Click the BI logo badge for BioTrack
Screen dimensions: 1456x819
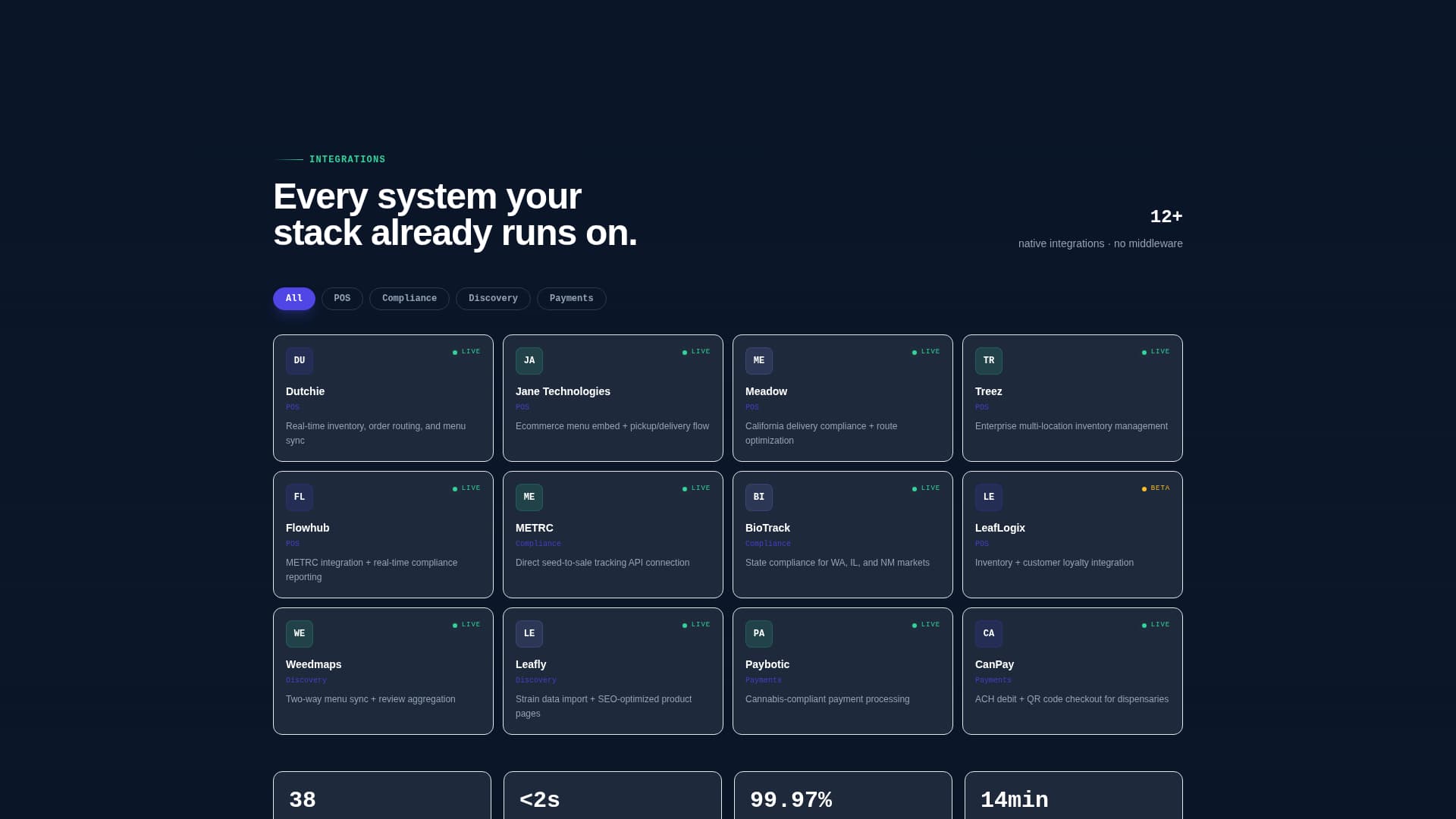(759, 497)
